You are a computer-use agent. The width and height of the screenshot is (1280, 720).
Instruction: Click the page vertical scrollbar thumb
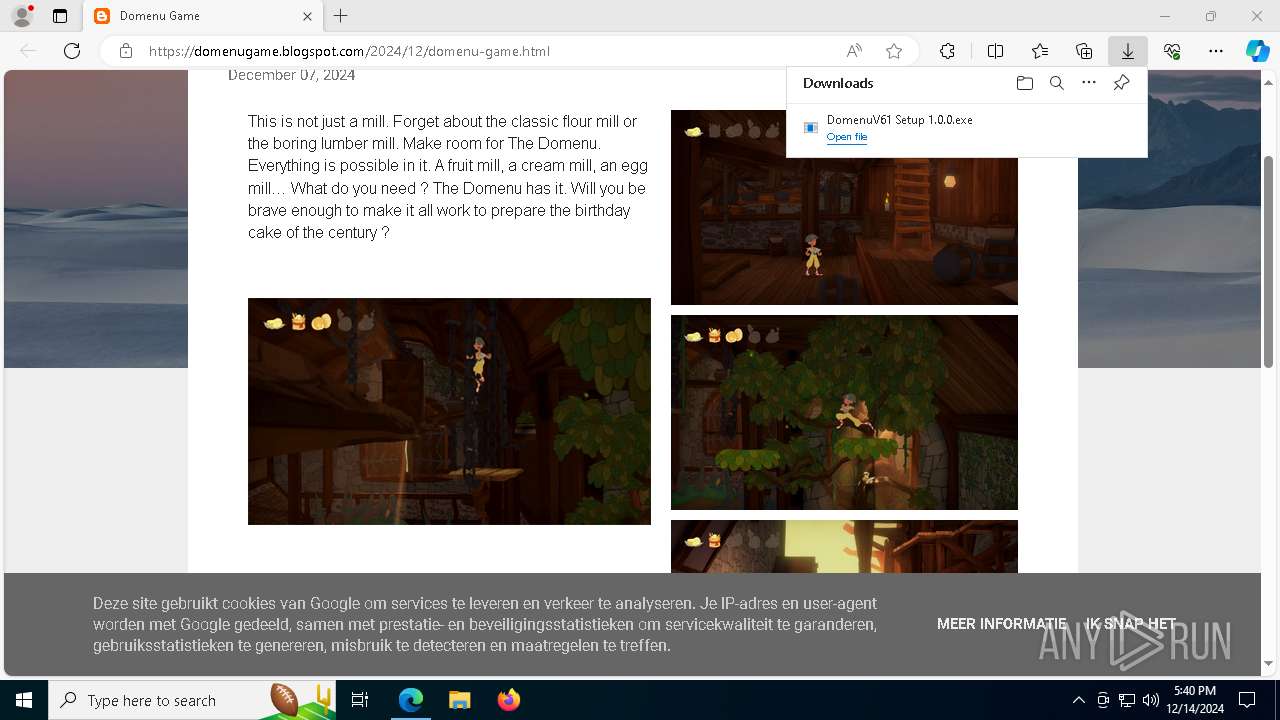1268,262
